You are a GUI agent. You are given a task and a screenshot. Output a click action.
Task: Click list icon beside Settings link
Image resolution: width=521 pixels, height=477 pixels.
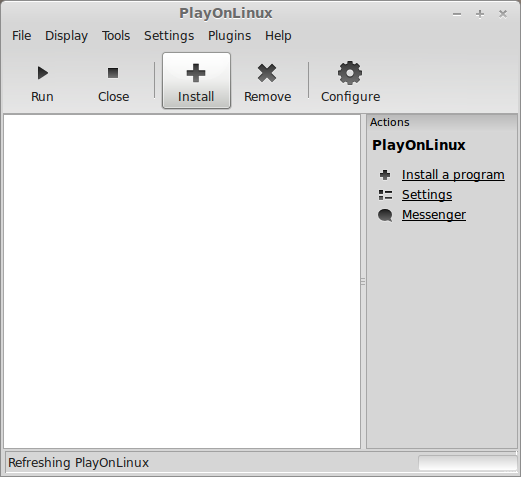(x=385, y=195)
